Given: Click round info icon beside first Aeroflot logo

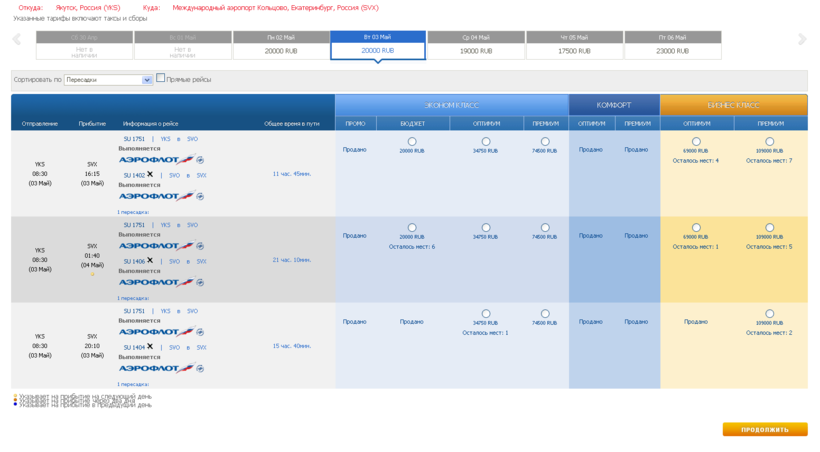Looking at the screenshot, I should (x=200, y=160).
